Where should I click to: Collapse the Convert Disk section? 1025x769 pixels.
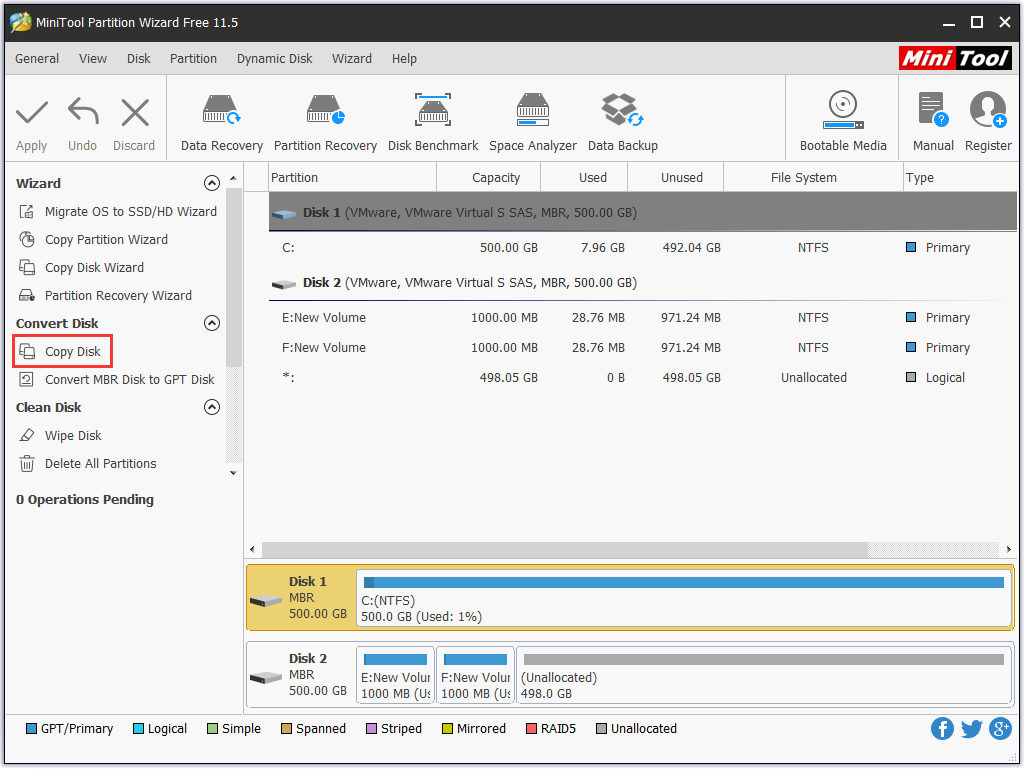[x=212, y=323]
